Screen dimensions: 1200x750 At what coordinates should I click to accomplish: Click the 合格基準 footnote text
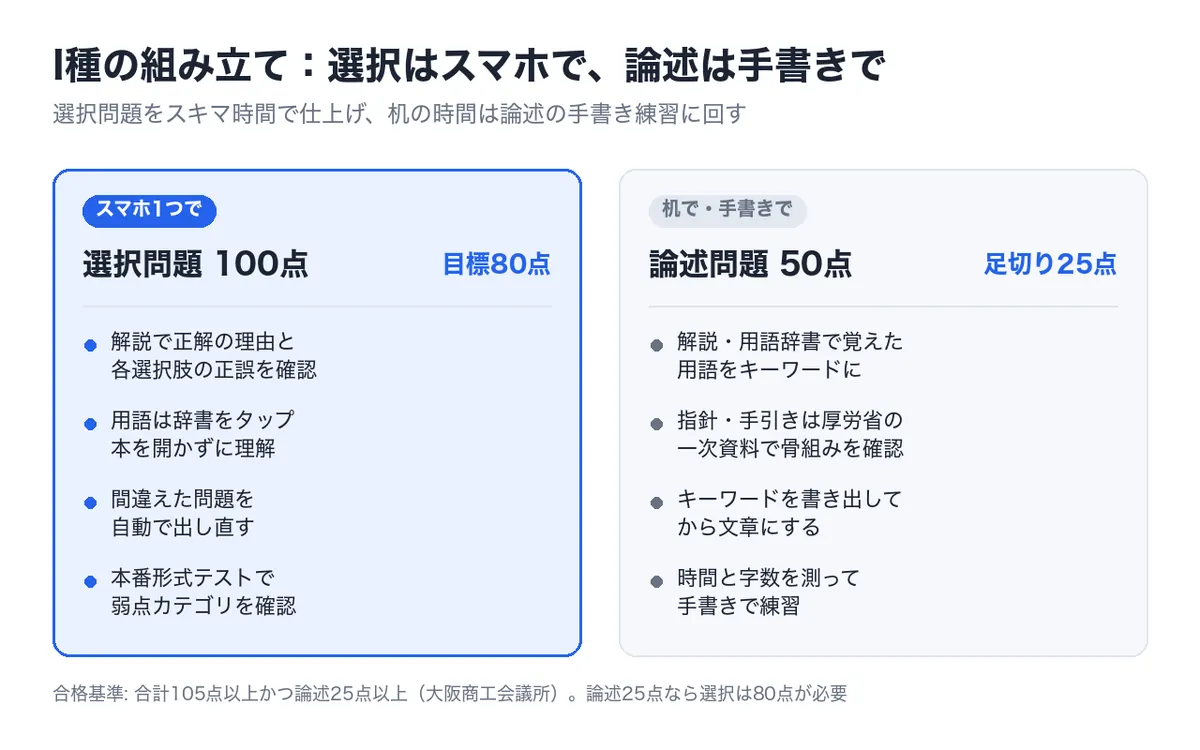click(450, 693)
